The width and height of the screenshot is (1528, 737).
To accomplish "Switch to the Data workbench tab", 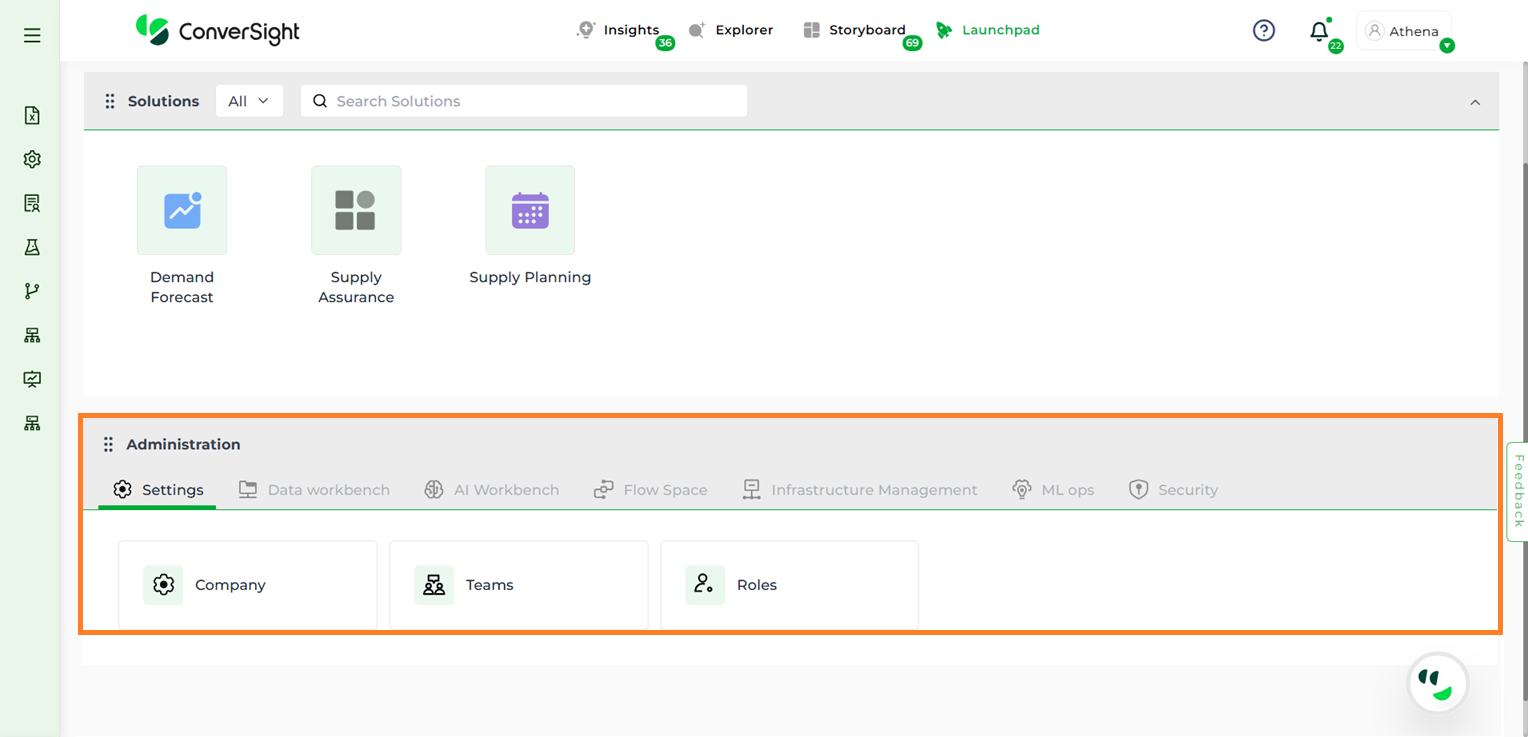I will 314,490.
